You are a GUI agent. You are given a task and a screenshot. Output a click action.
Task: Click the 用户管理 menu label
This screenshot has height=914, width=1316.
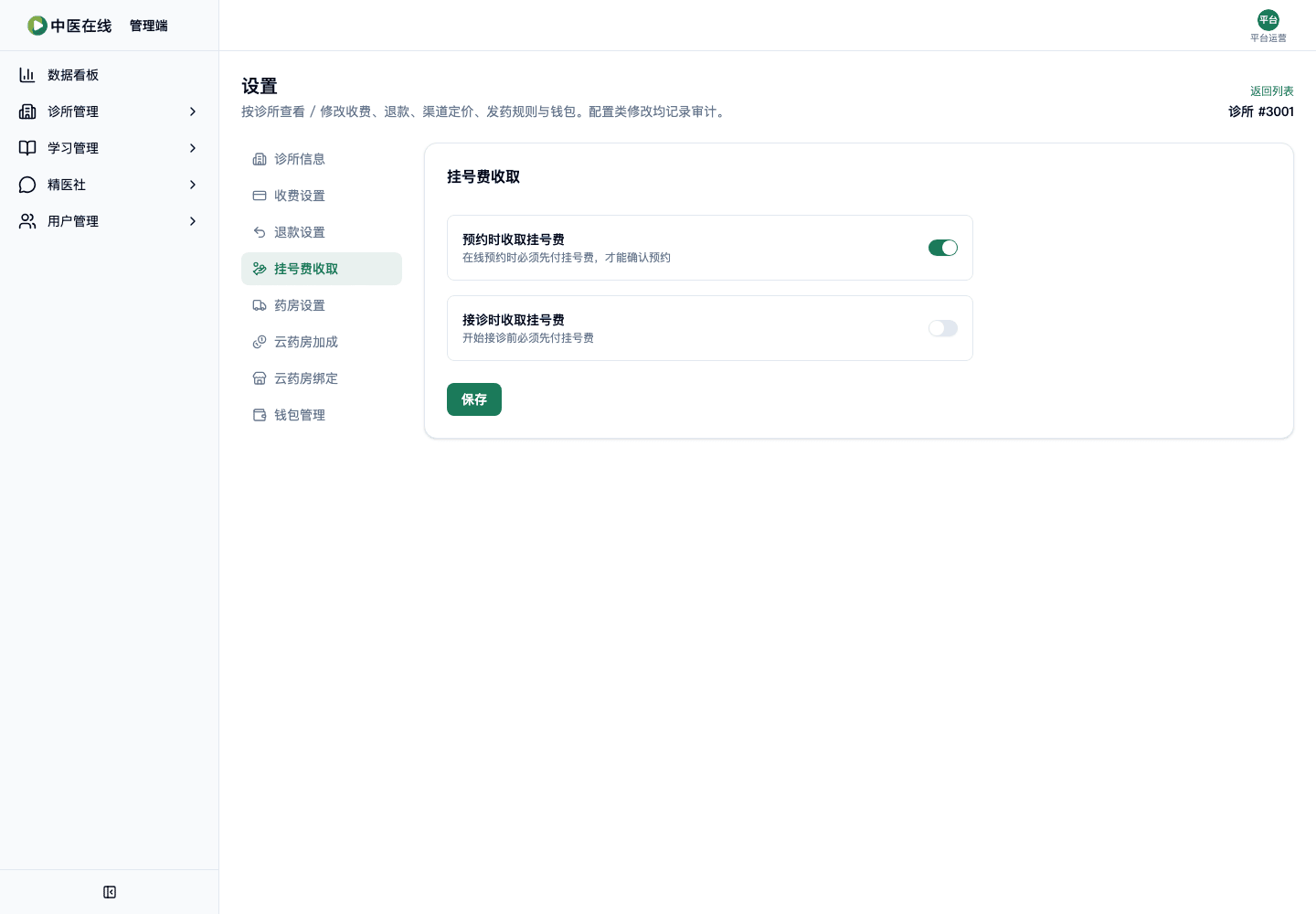73,221
